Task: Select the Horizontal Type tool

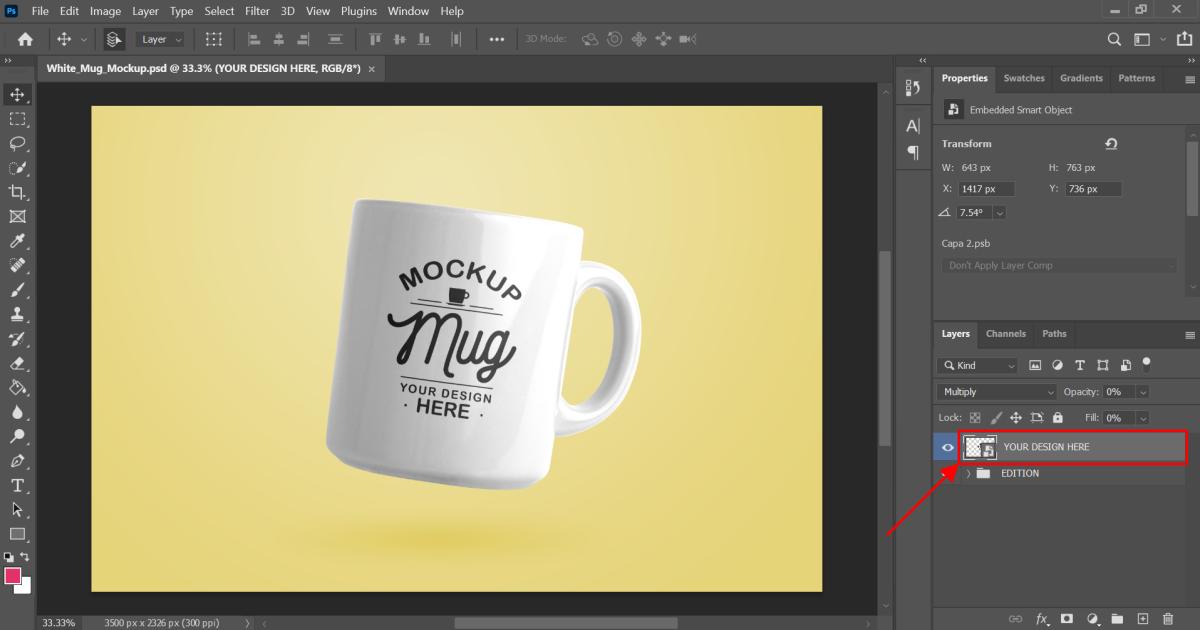Action: pos(17,485)
